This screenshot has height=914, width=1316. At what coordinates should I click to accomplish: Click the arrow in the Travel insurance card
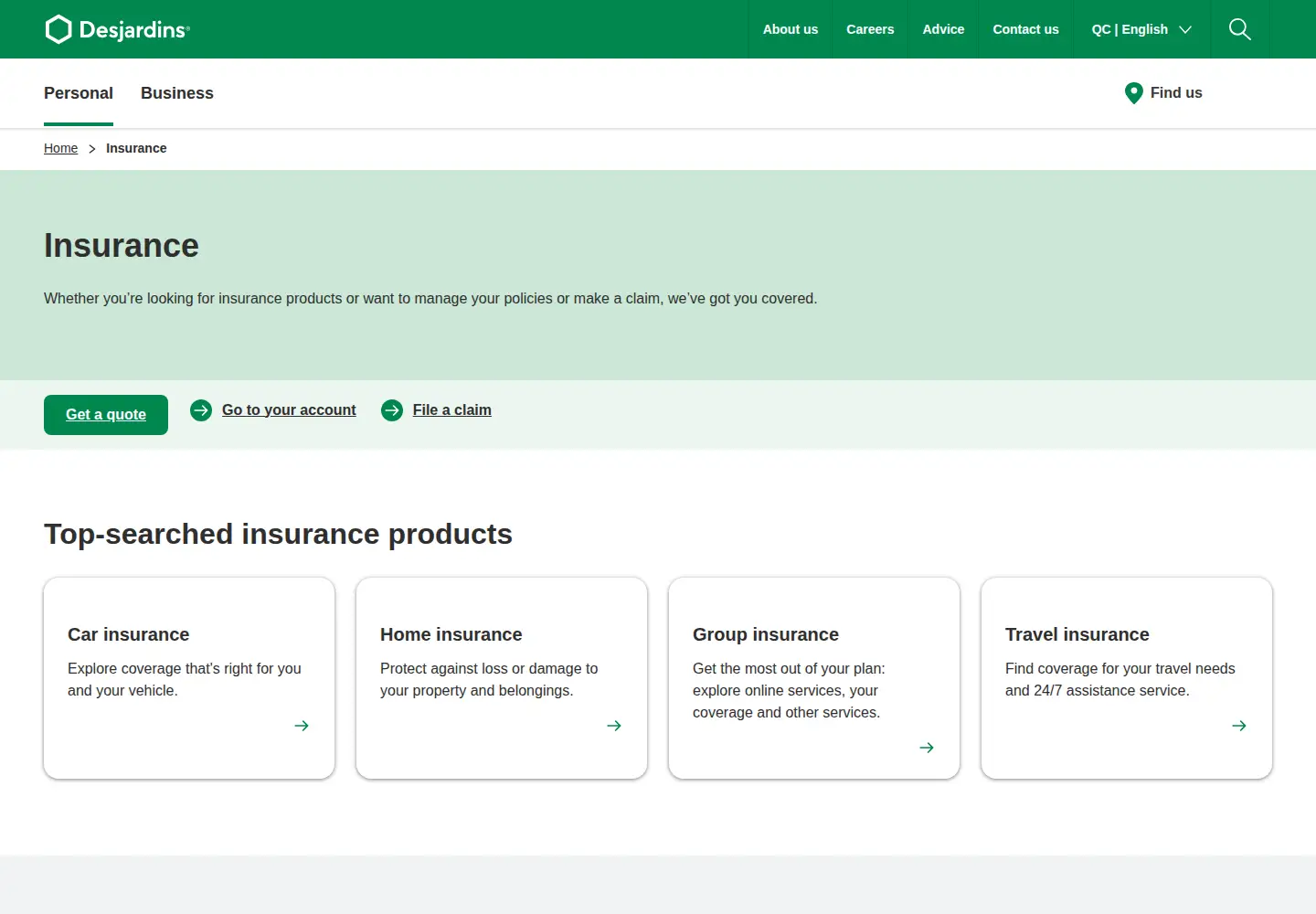1239,726
